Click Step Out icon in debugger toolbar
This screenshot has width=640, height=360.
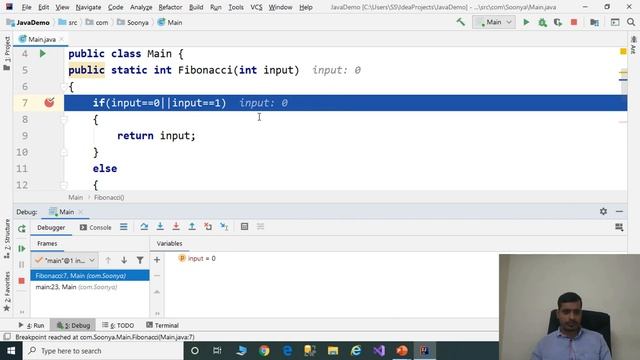[192, 227]
